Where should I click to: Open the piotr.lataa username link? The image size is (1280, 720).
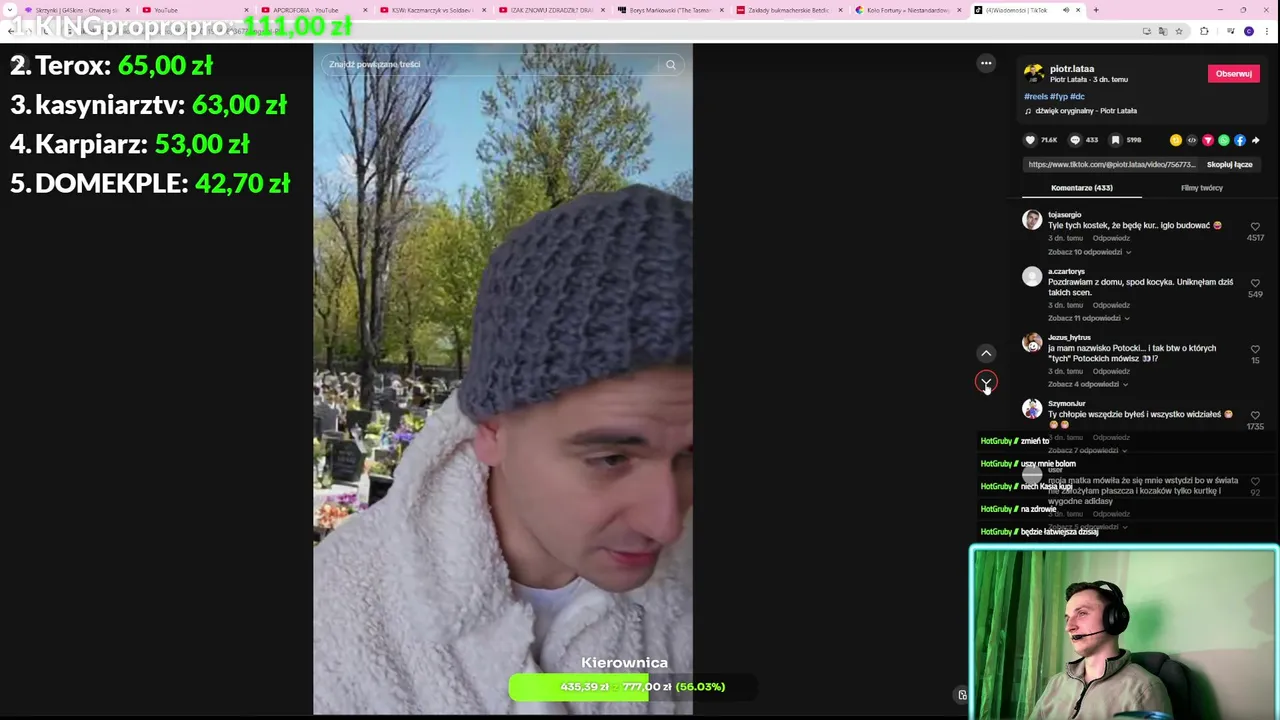point(1072,69)
